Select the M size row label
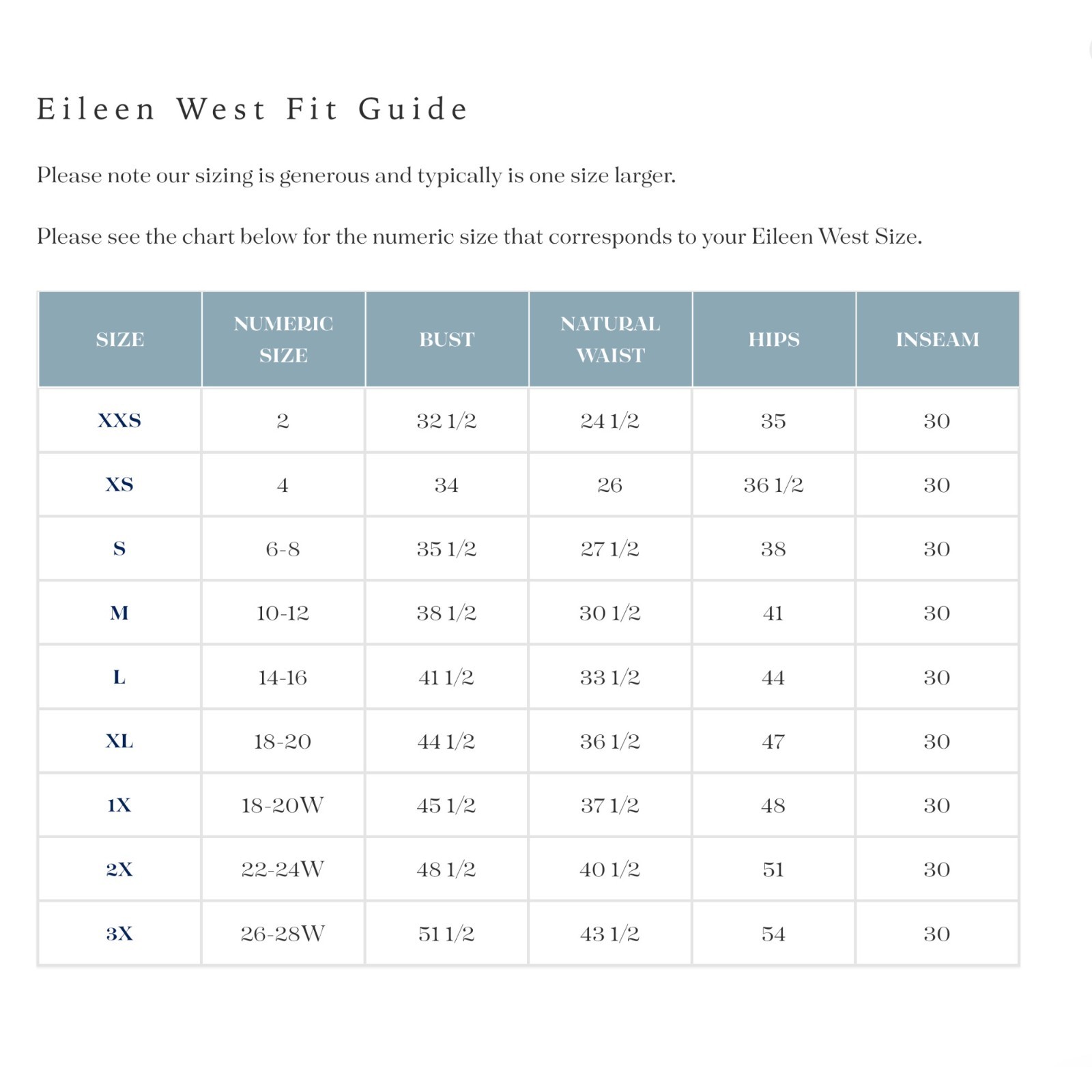The height and width of the screenshot is (1092, 1092). [x=119, y=613]
